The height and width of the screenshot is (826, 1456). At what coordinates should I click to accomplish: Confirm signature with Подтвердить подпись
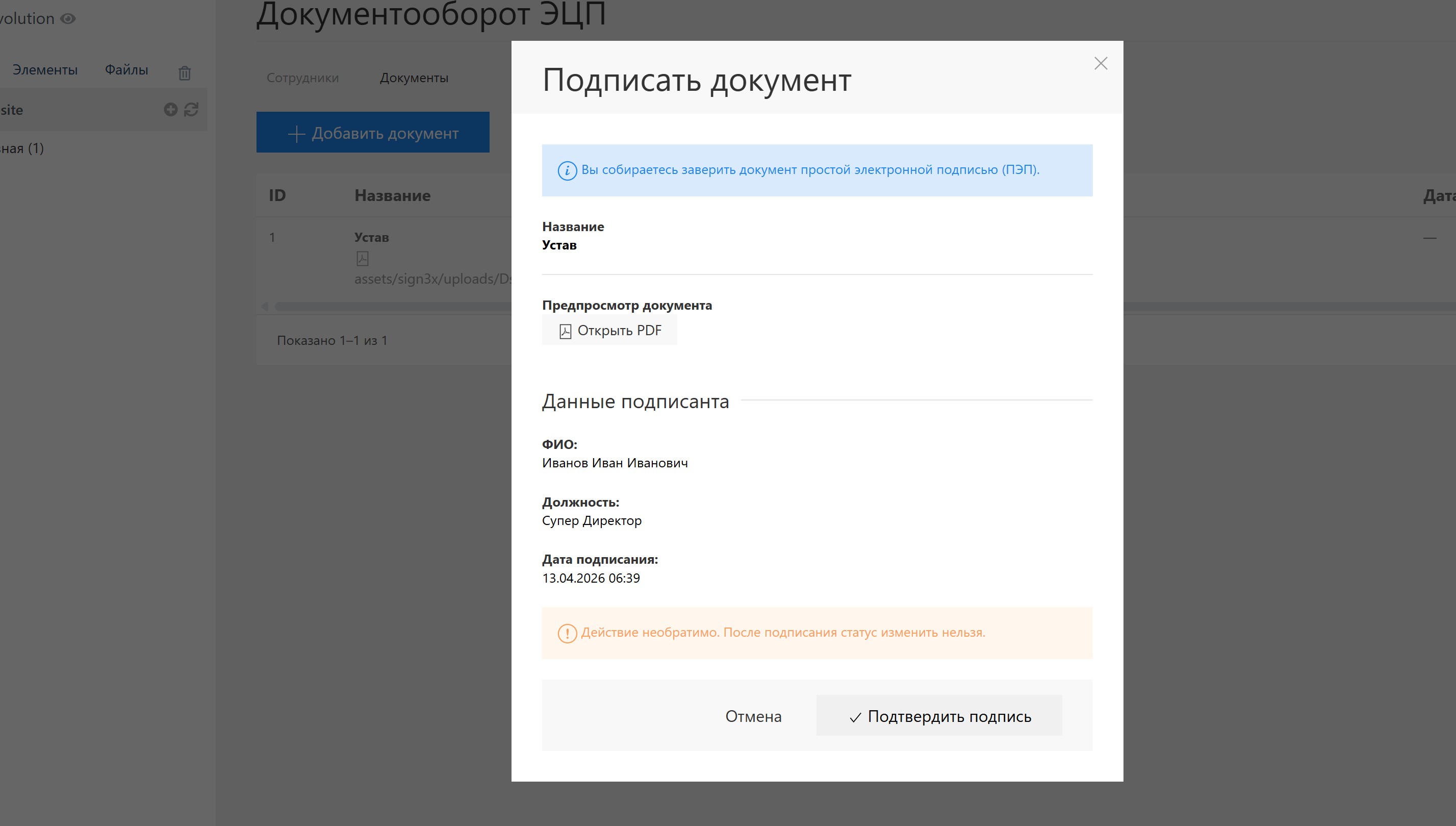(x=939, y=716)
